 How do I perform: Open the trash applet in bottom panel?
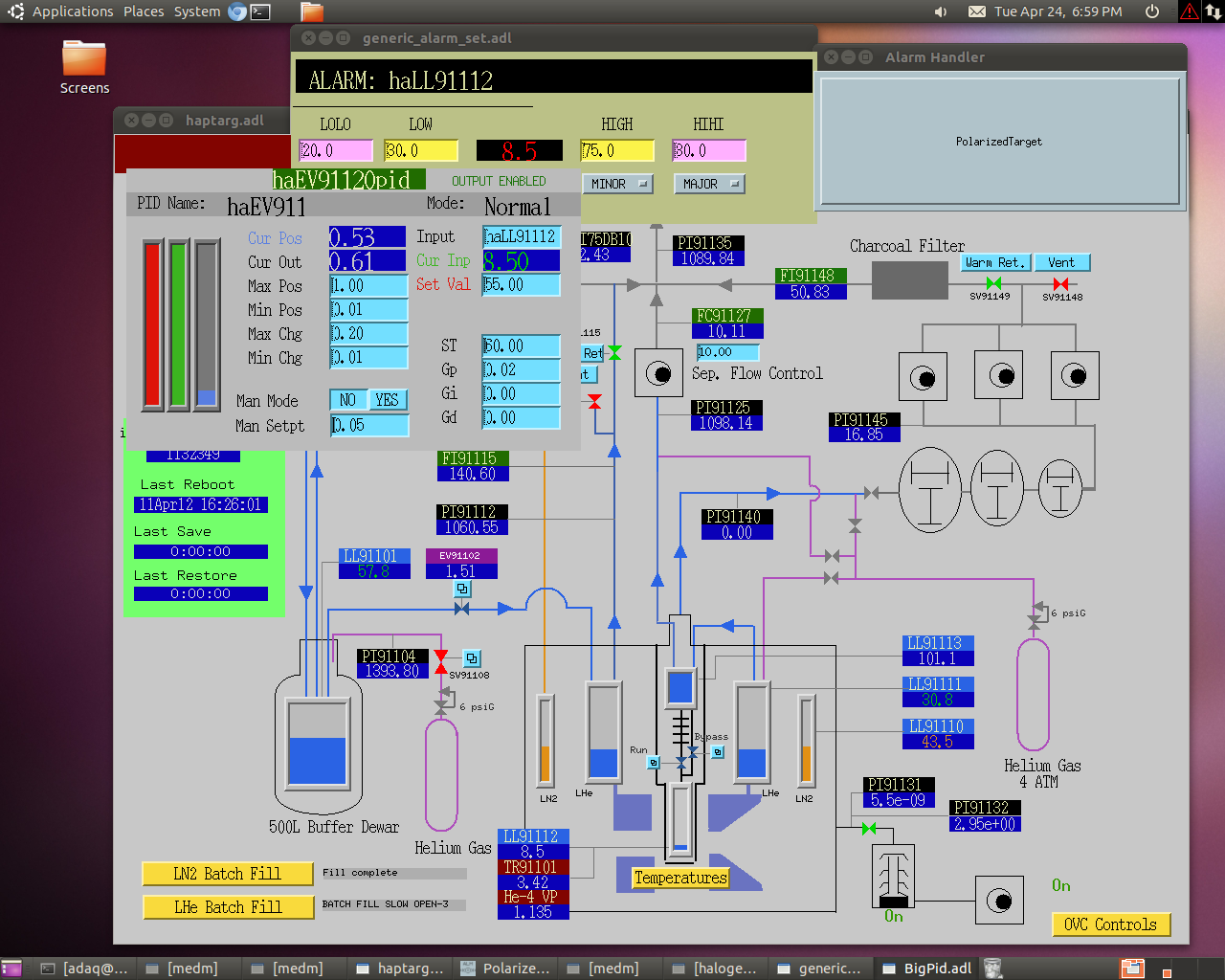click(993, 969)
